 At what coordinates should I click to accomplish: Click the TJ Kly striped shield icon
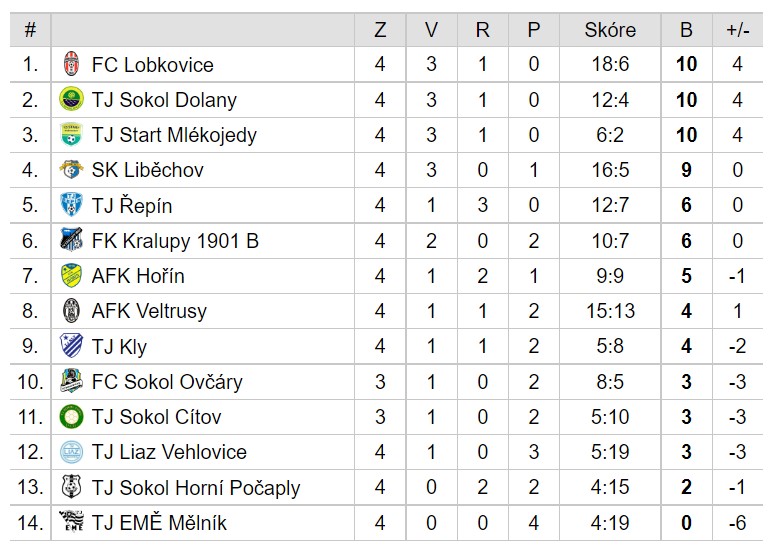(71, 346)
